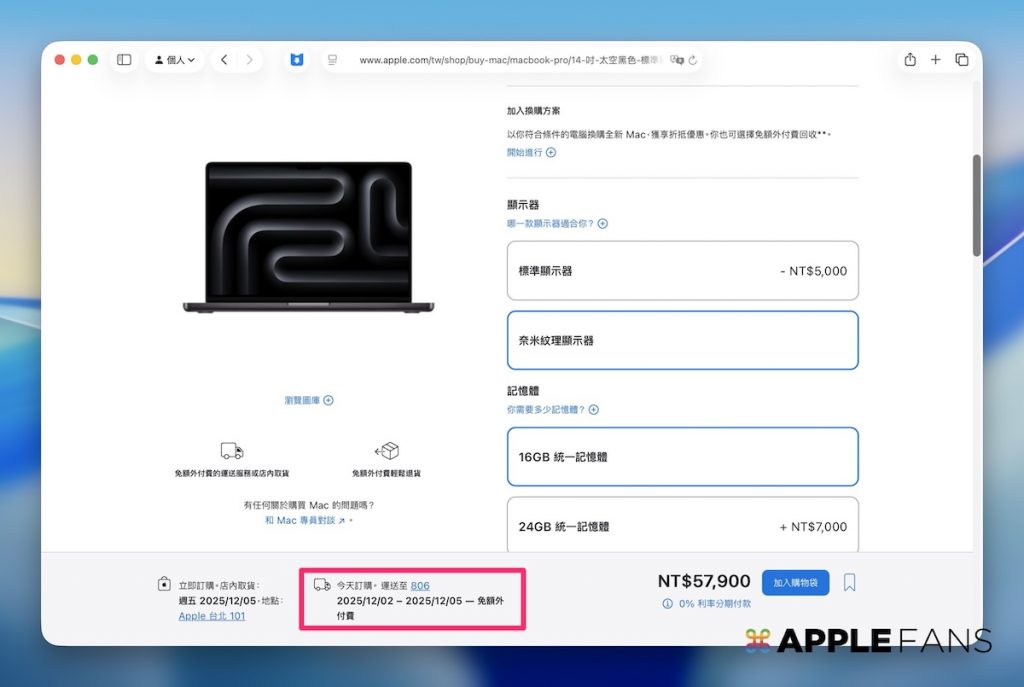Open the Share icon in toolbar
Screen dimensions: 1024x687
[910, 60]
